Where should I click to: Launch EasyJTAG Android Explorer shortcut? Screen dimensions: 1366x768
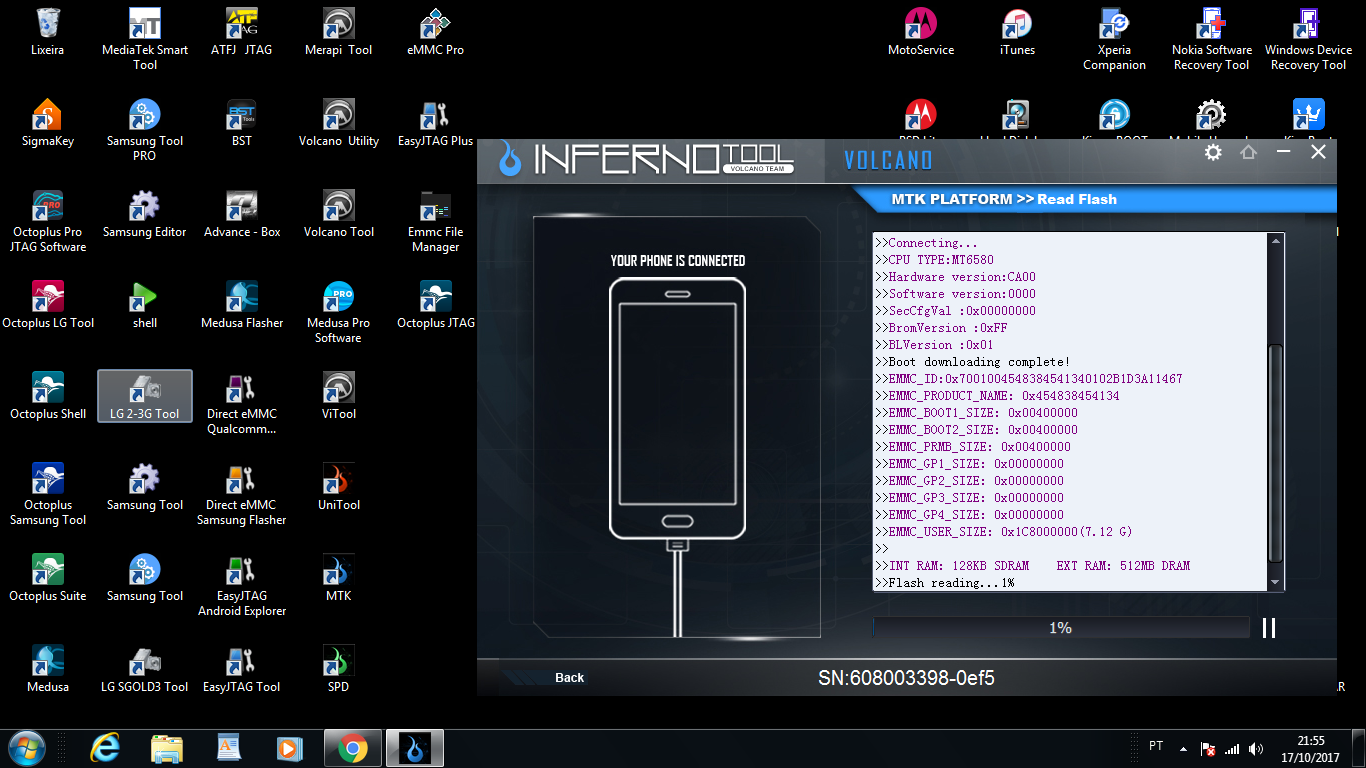[x=241, y=585]
